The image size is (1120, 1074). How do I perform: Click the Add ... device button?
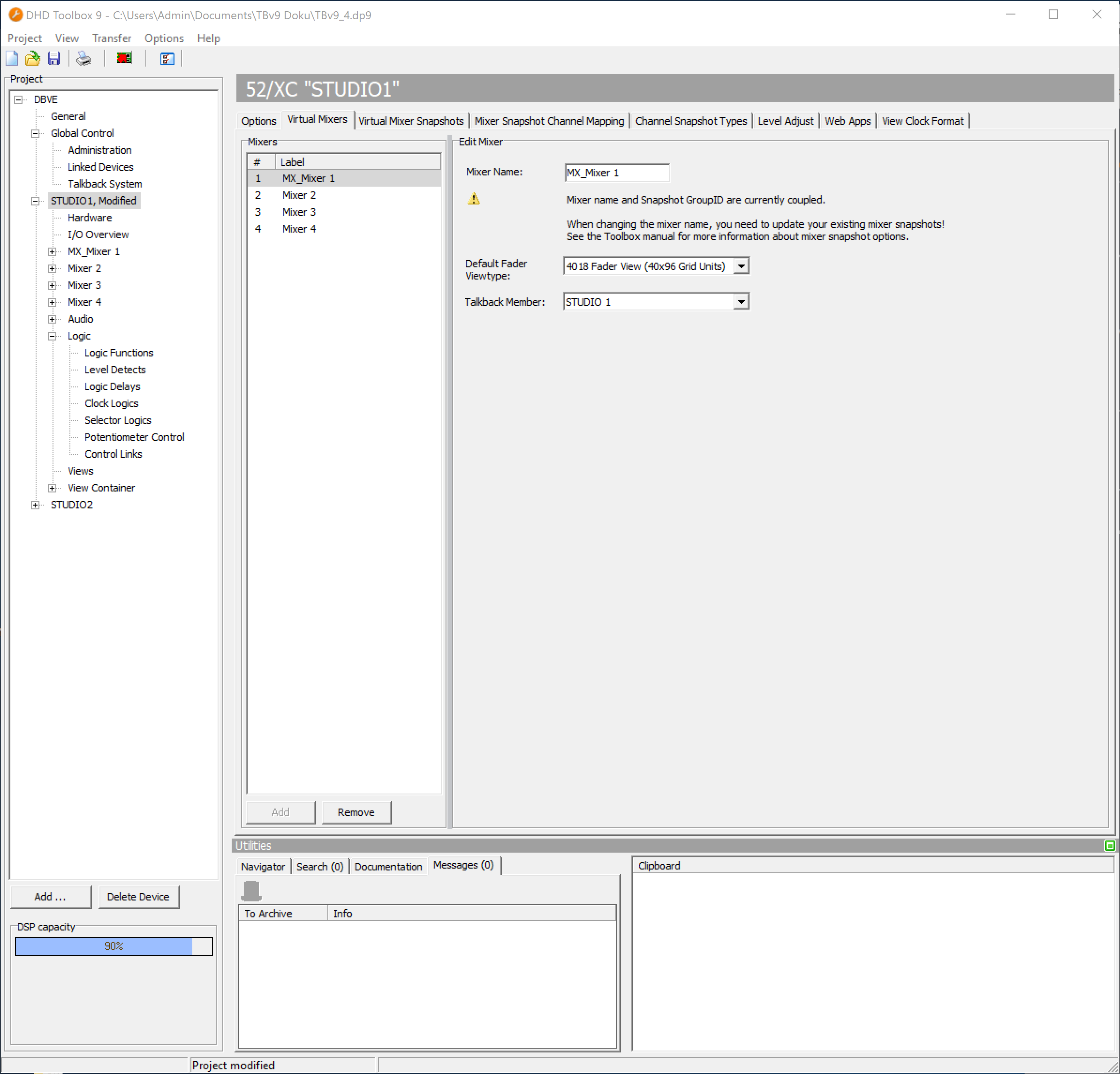pos(50,896)
